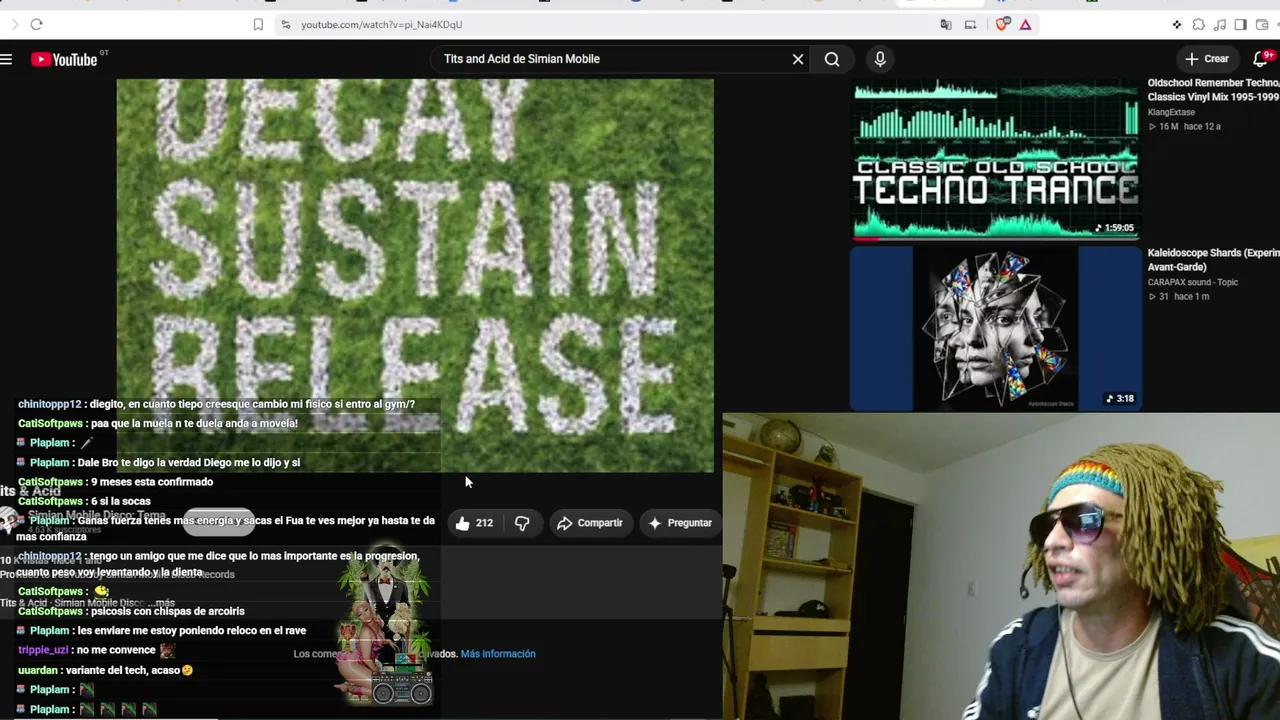Open the Kaleidoscope Shards video thumbnail
Viewport: 1280px width, 720px height.
(x=995, y=329)
